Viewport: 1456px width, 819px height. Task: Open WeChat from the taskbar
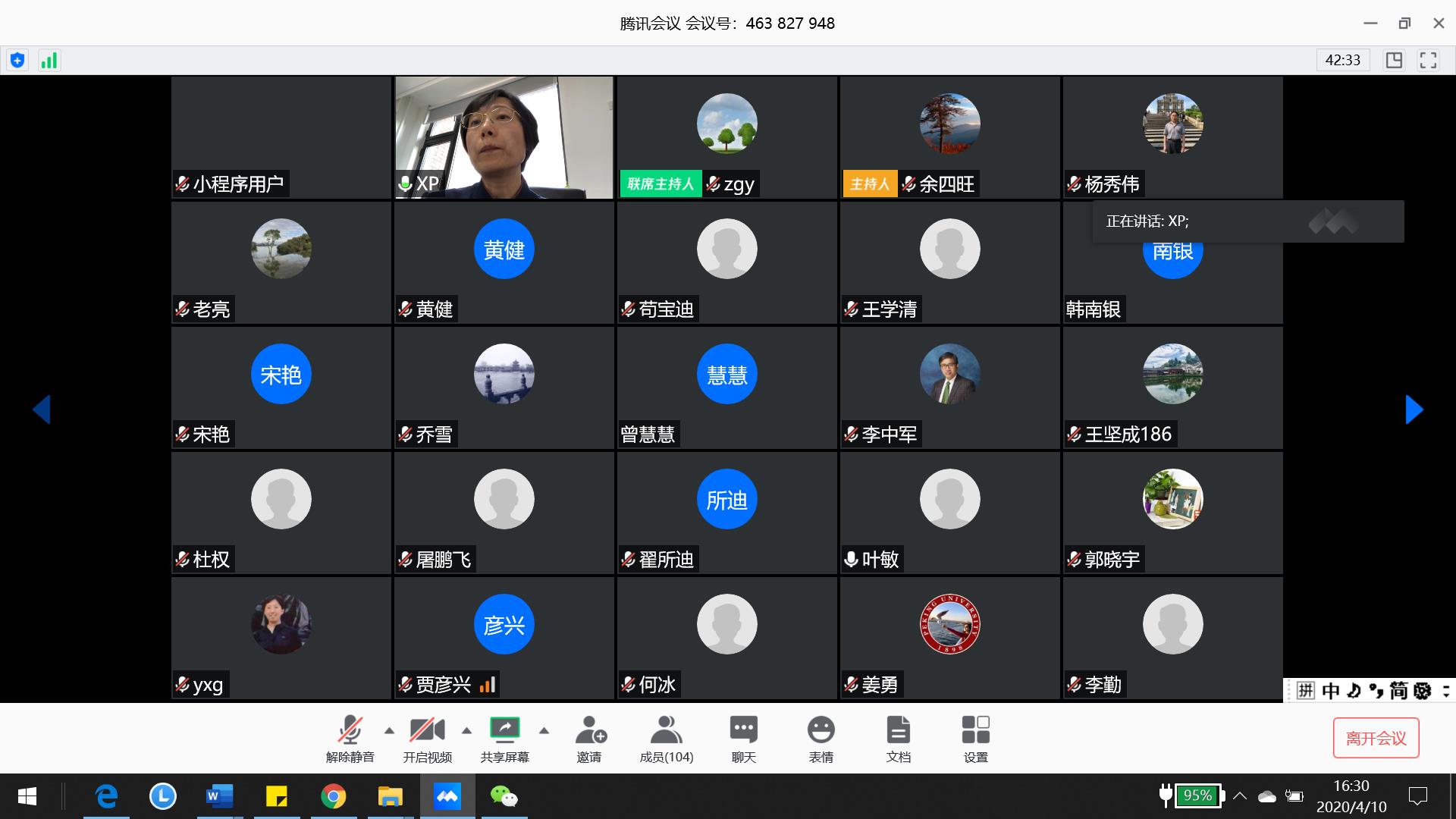(x=504, y=796)
